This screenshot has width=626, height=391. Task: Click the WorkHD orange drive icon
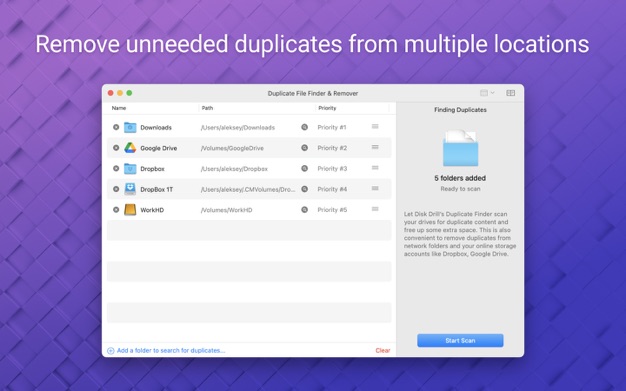coord(130,210)
